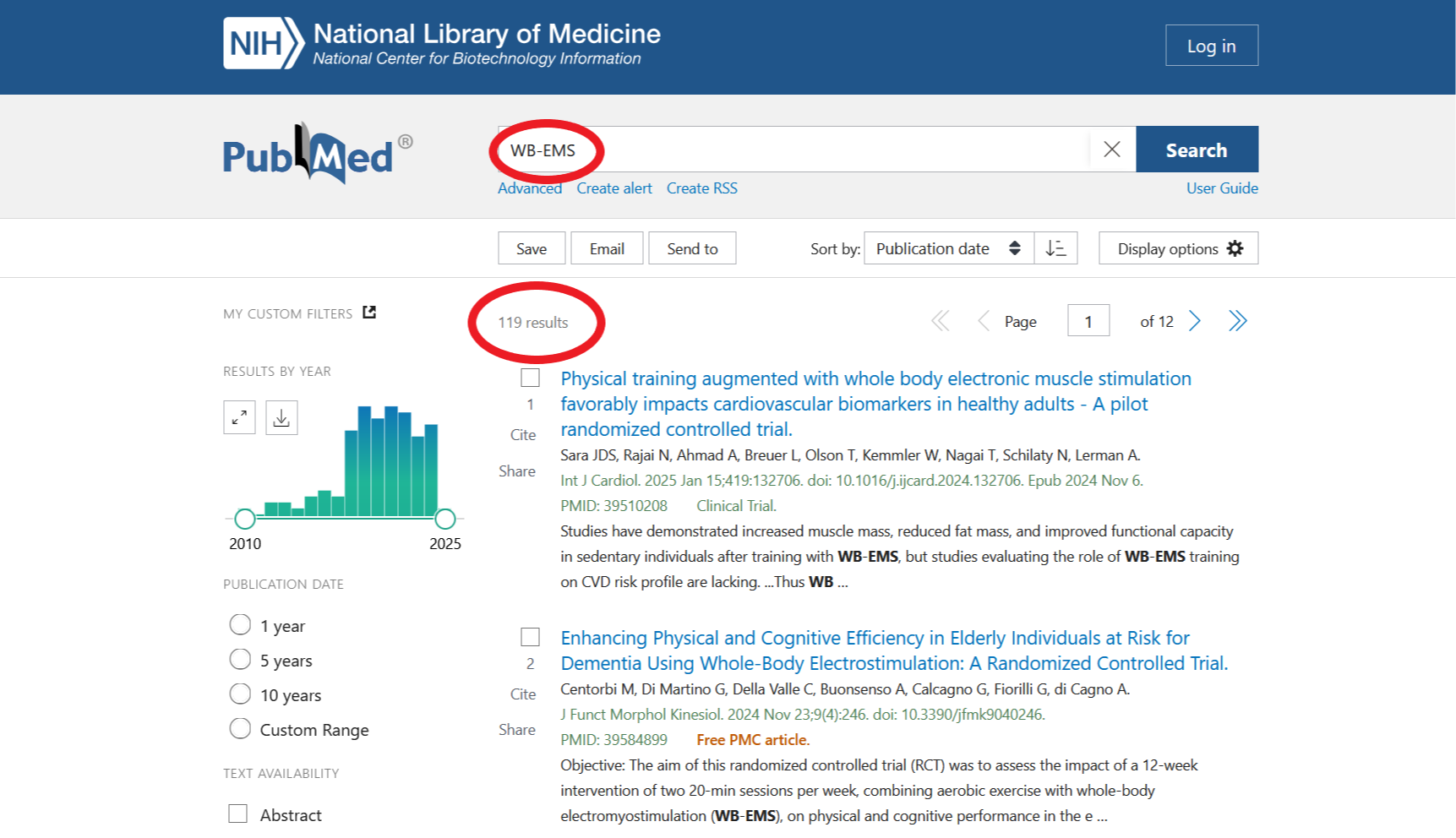The width and height of the screenshot is (1456, 838).
Task: Click the Clinical Trial label on result 1
Action: coord(736,506)
